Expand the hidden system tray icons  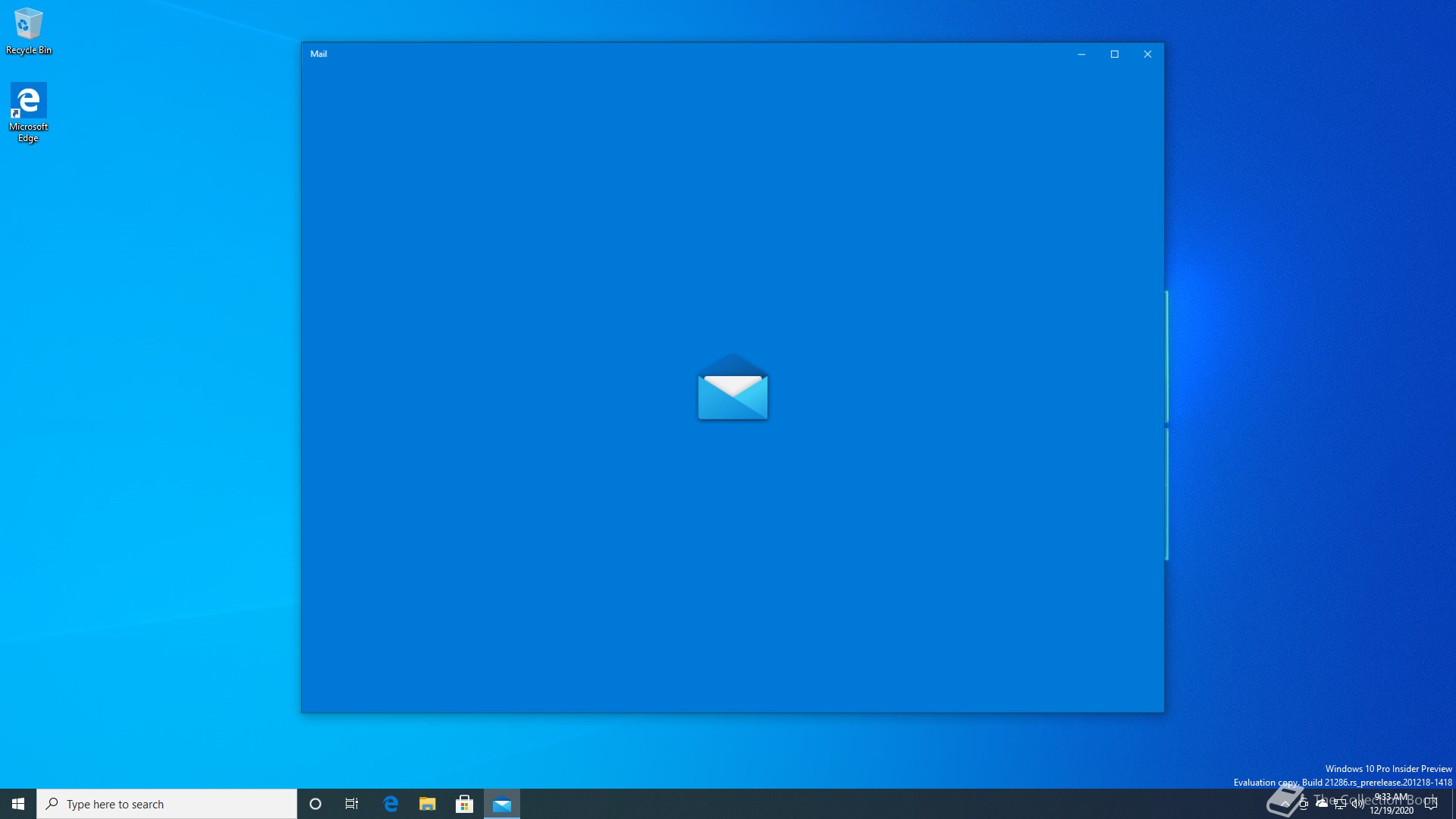coord(1285,804)
